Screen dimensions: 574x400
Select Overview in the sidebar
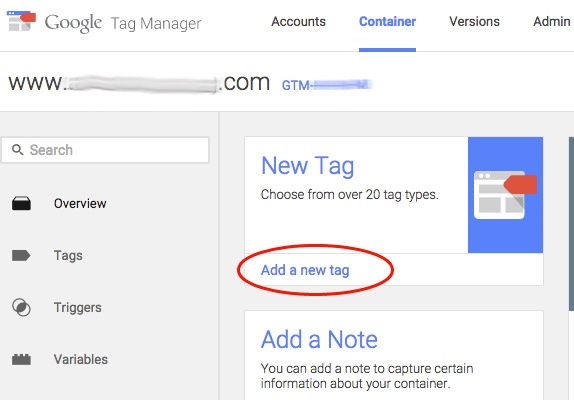click(80, 203)
